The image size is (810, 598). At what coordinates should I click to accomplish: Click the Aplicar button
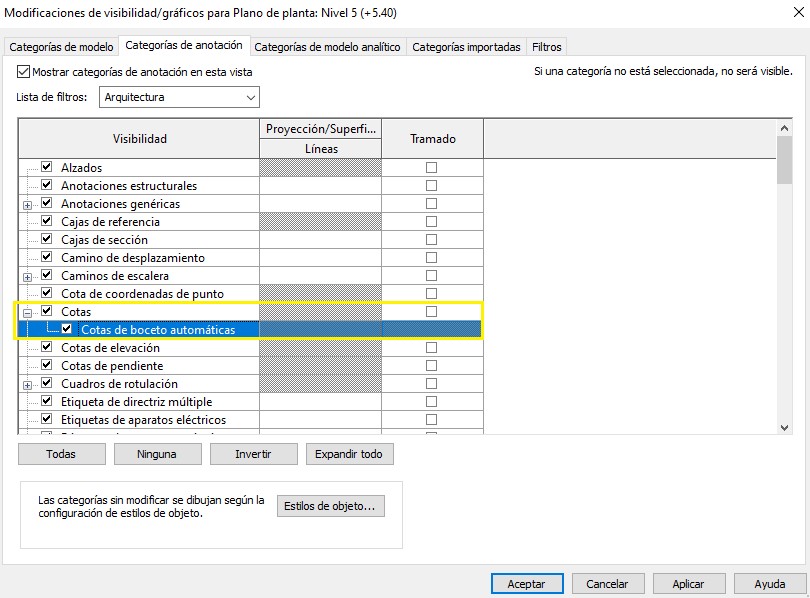[688, 584]
